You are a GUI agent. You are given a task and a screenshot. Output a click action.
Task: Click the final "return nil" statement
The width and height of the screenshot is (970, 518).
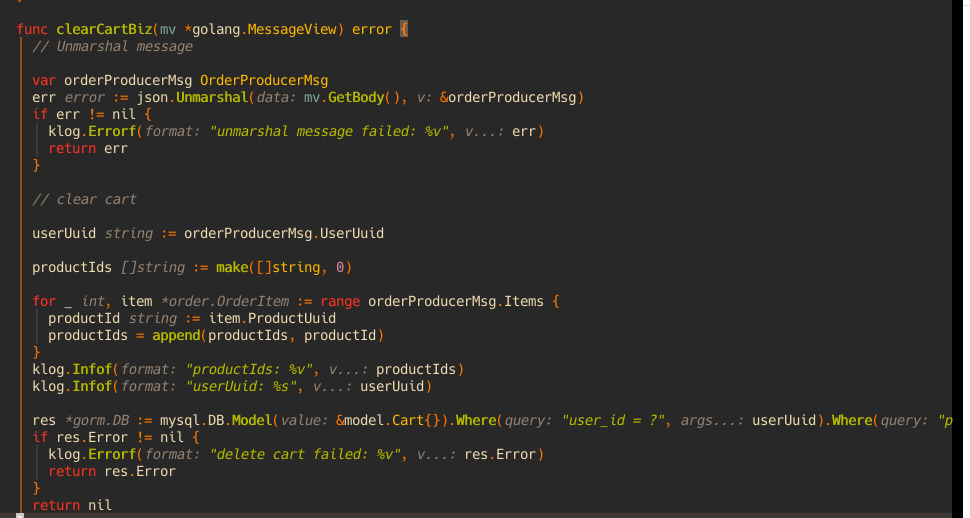pos(72,505)
